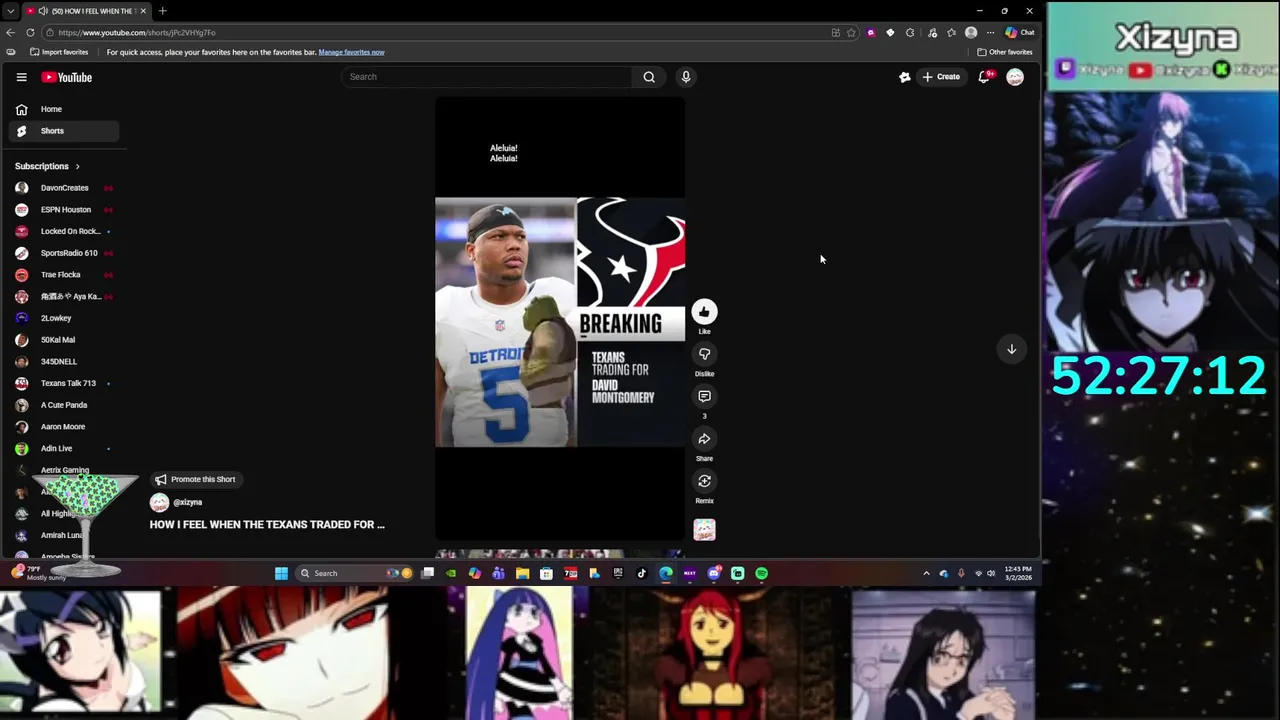Open the DavonCreates subscription channel
The width and height of the screenshot is (1280, 720).
click(64, 188)
